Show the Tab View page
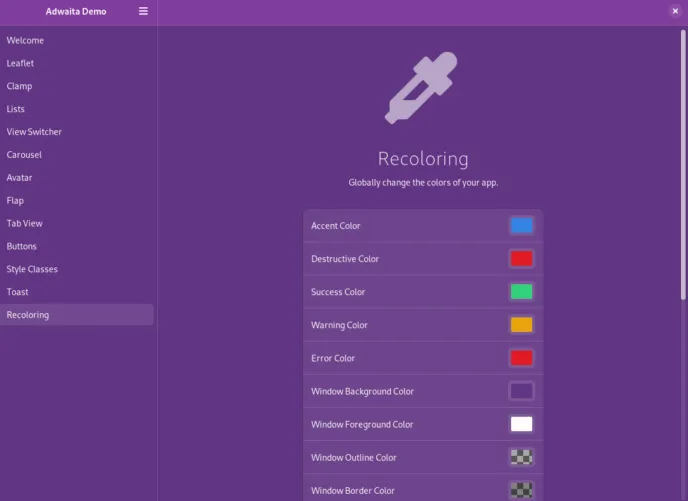688x501 pixels. [24, 223]
